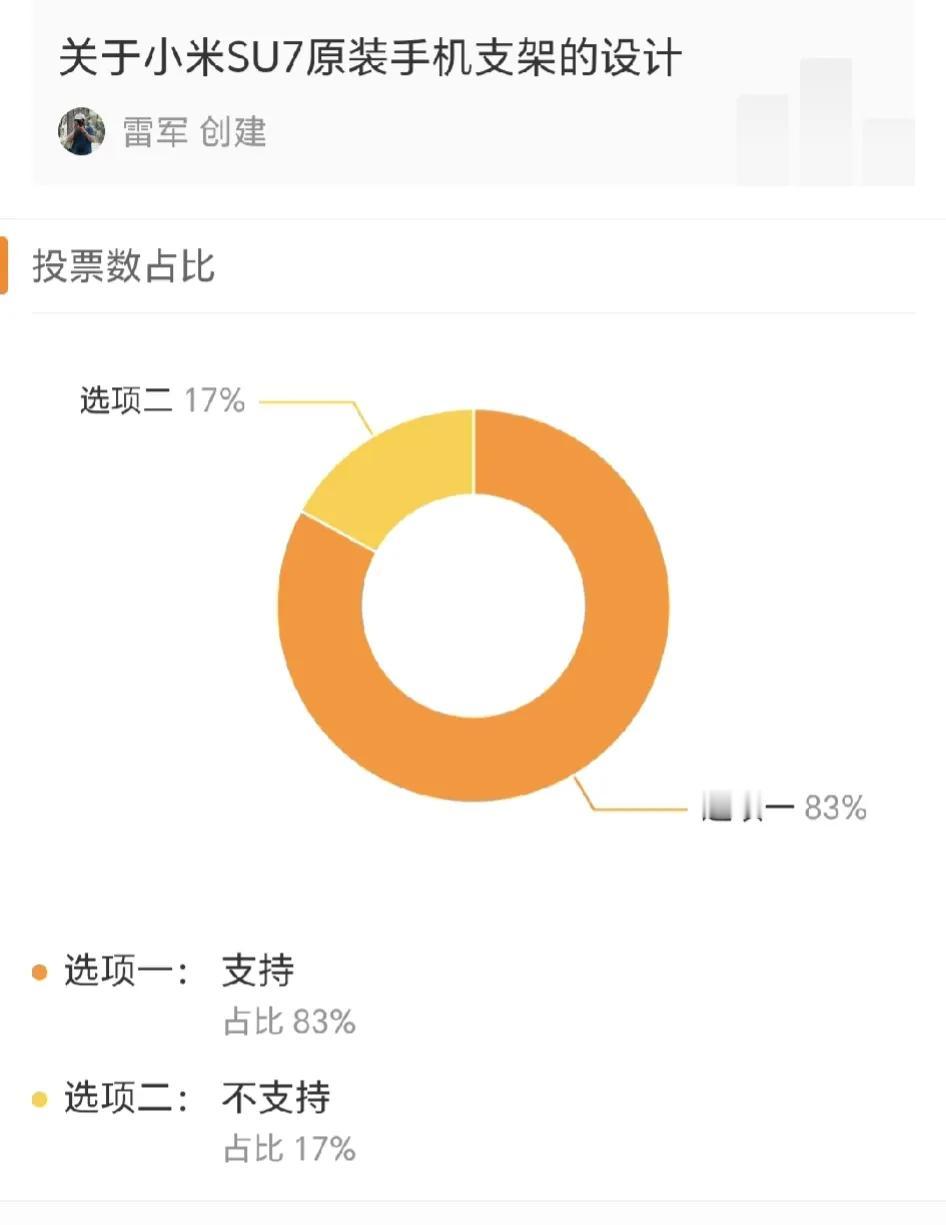The width and height of the screenshot is (946, 1225).
Task: Select the 选项一： legend label
Action: [x=127, y=971]
